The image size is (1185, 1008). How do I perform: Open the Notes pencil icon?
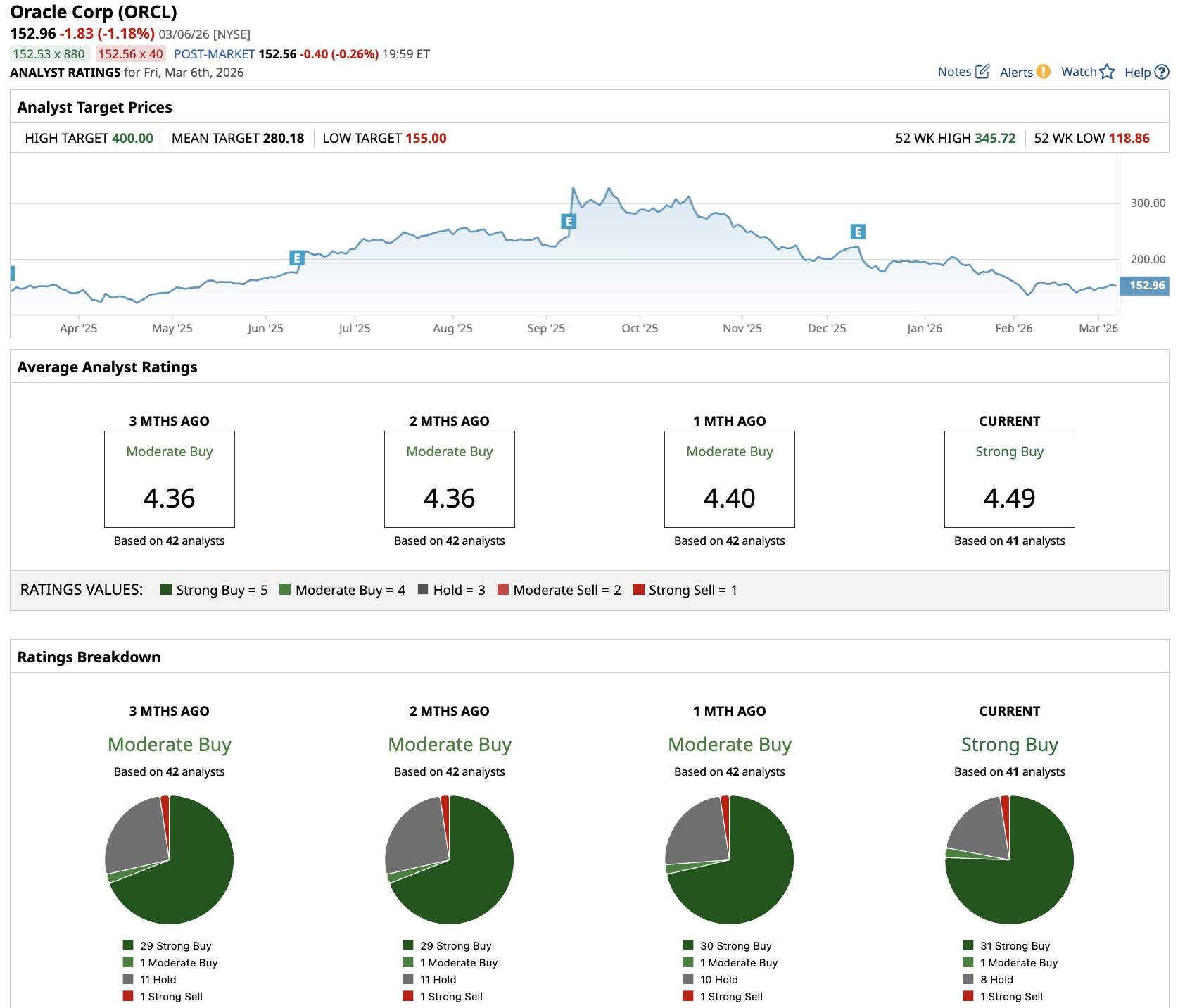(x=982, y=71)
